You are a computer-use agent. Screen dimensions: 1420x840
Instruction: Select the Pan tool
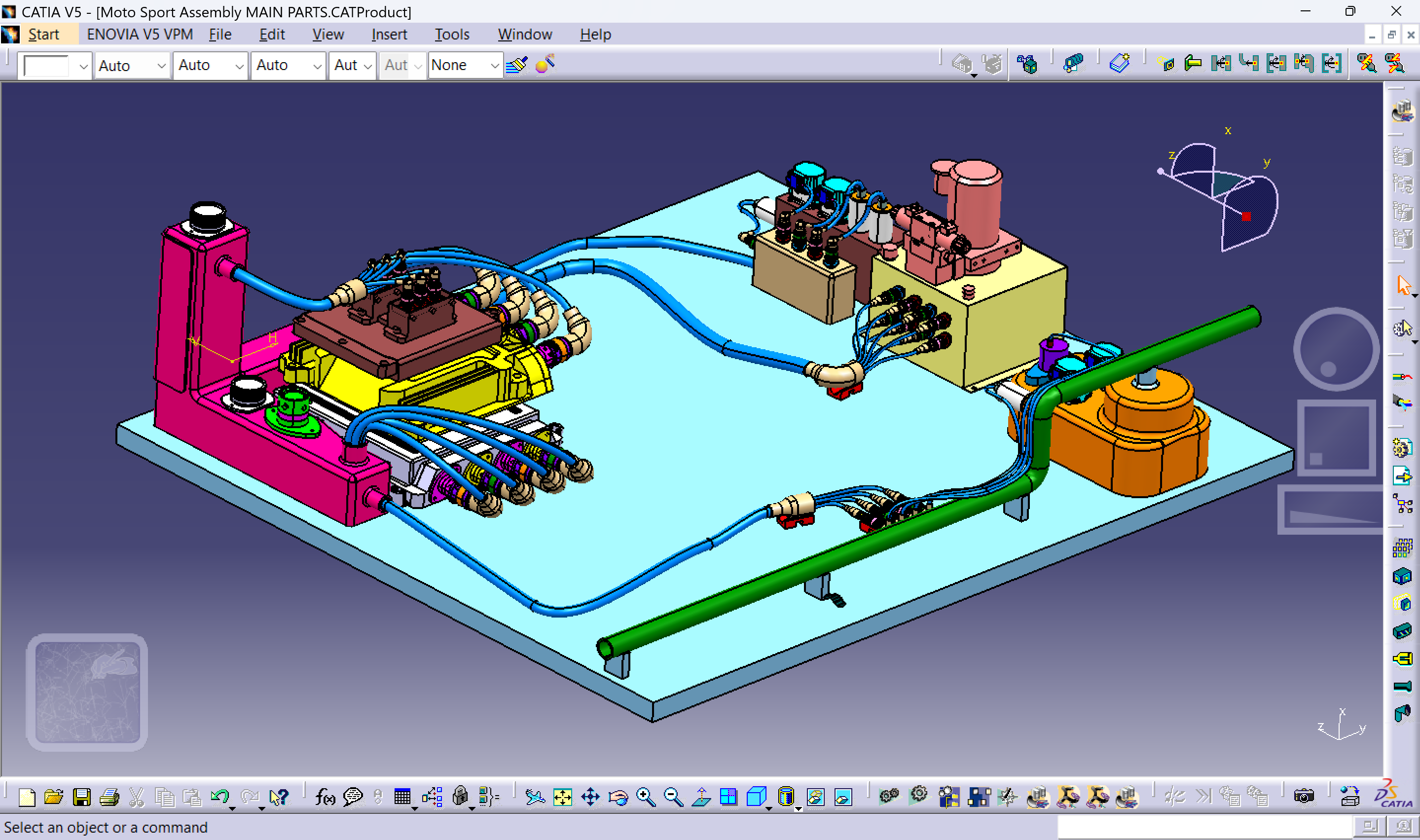click(x=592, y=797)
